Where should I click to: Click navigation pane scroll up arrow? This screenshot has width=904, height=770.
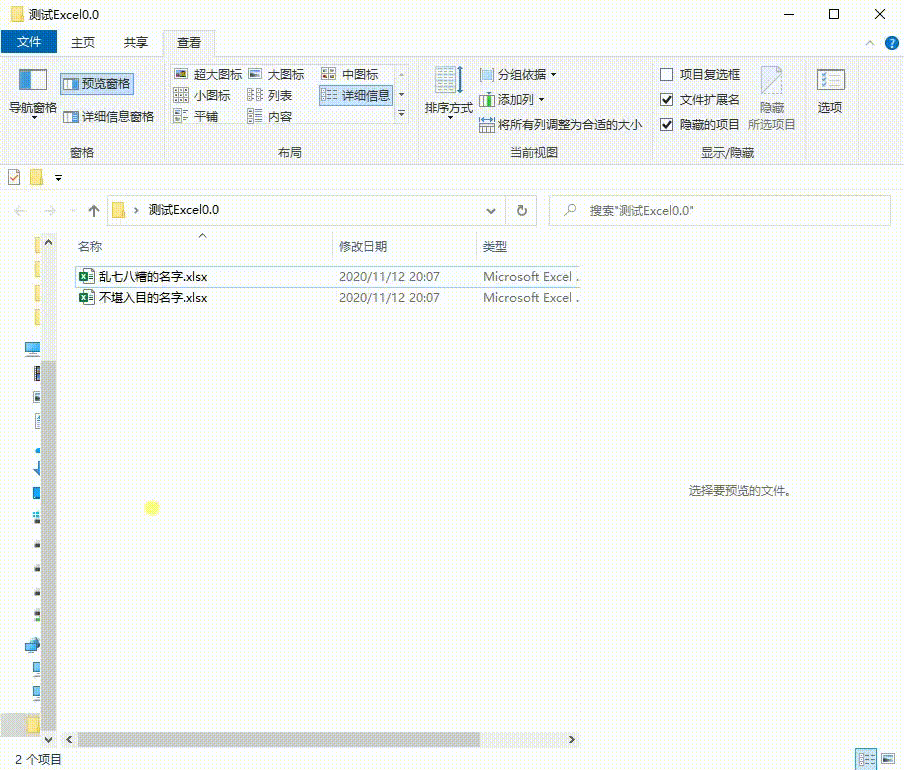tap(48, 243)
